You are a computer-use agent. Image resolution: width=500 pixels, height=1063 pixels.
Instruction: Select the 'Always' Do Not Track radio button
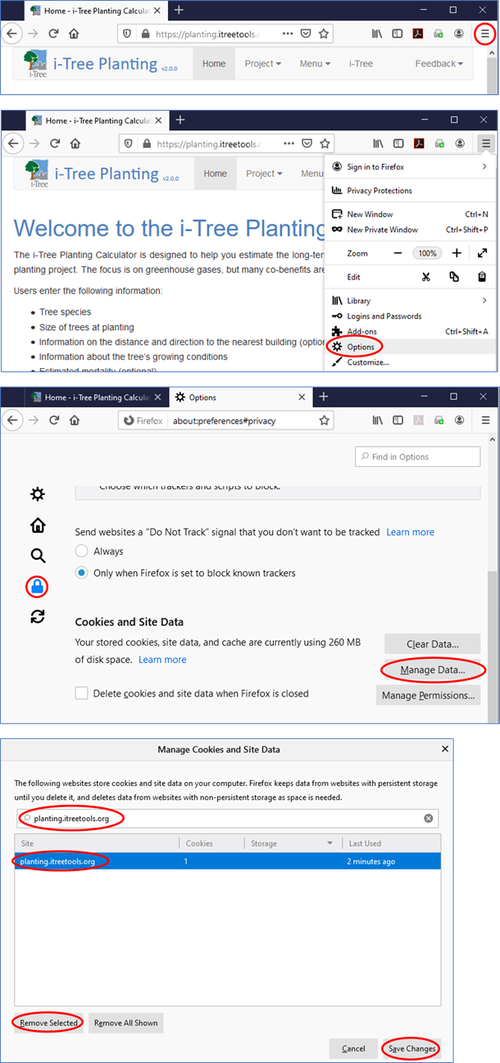click(82, 550)
